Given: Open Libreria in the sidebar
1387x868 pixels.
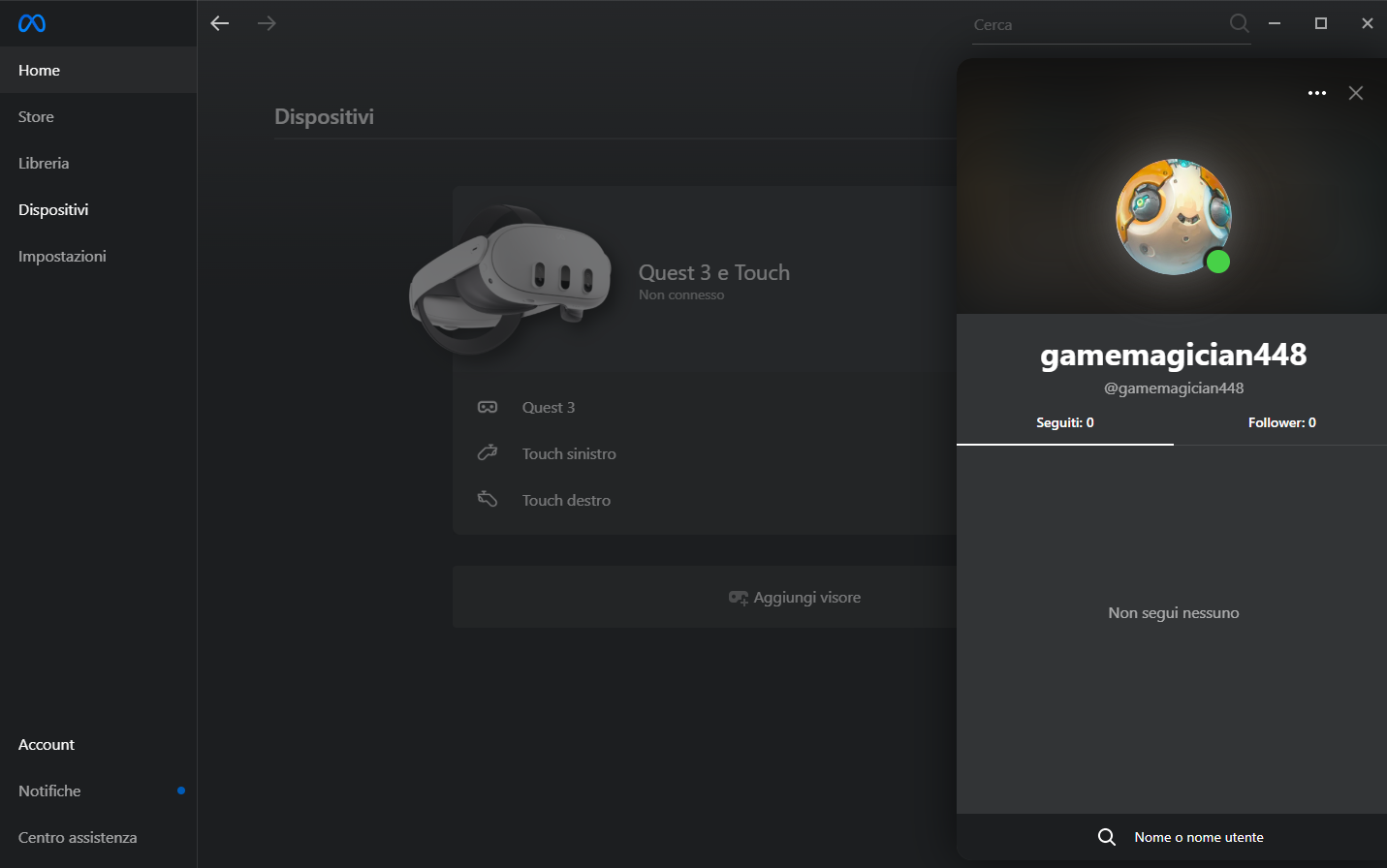Looking at the screenshot, I should pyautogui.click(x=98, y=163).
